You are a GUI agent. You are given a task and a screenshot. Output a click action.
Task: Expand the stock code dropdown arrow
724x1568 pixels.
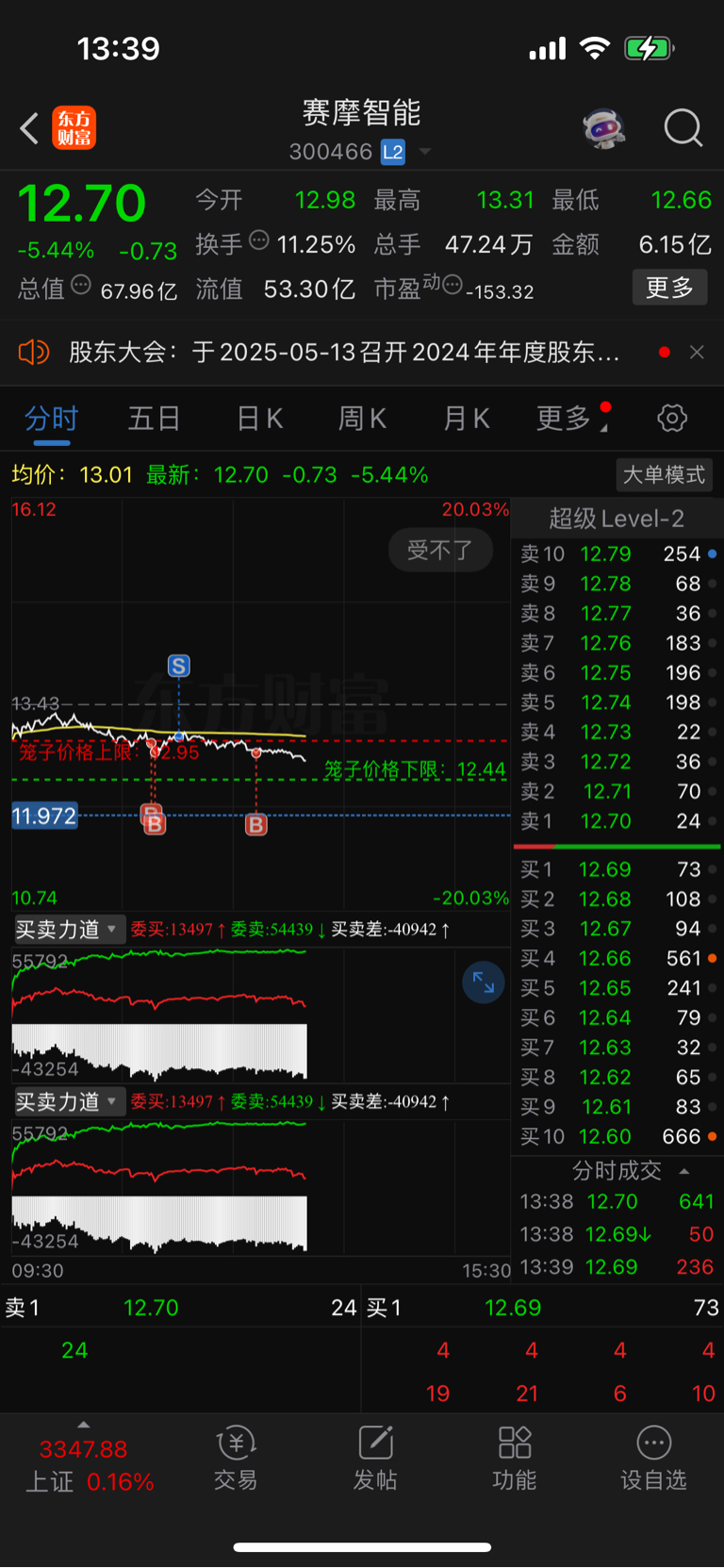coord(425,152)
